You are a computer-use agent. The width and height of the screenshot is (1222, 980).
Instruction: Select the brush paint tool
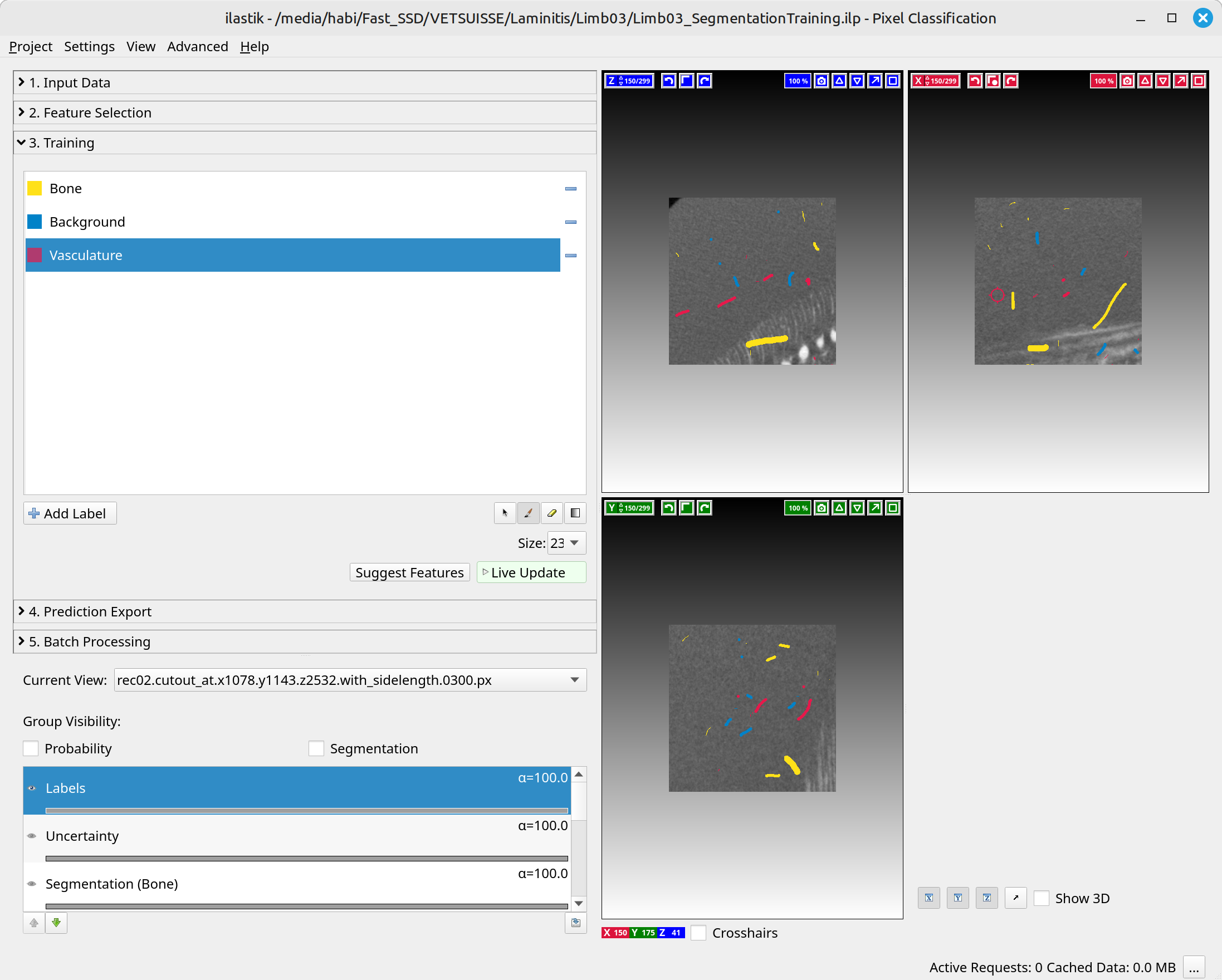click(x=527, y=513)
